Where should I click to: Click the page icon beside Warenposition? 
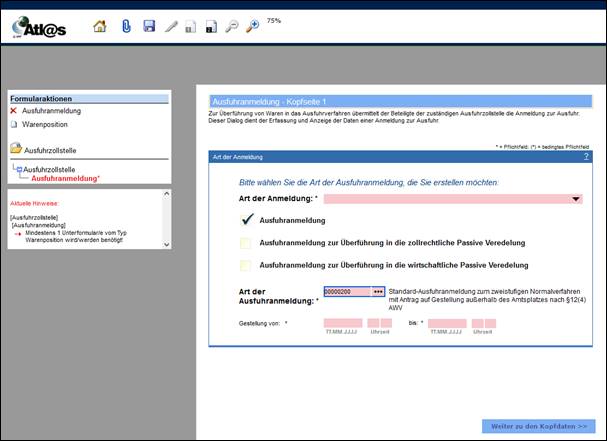[x=14, y=124]
